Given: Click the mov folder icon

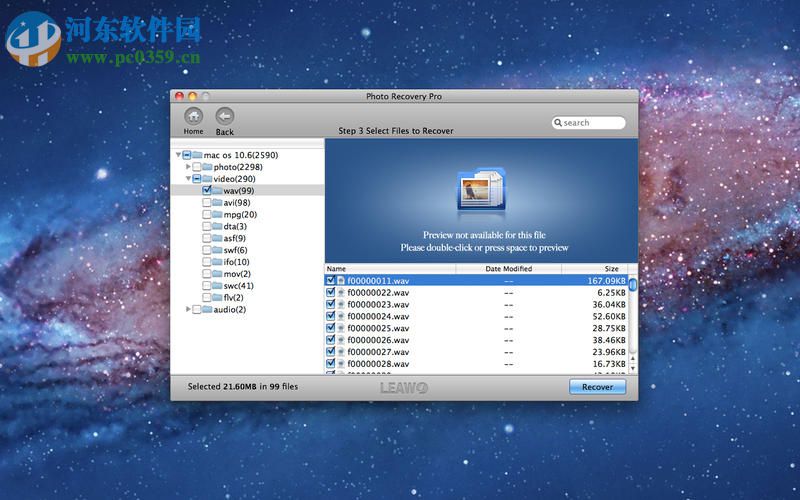Looking at the screenshot, I should coord(217,274).
